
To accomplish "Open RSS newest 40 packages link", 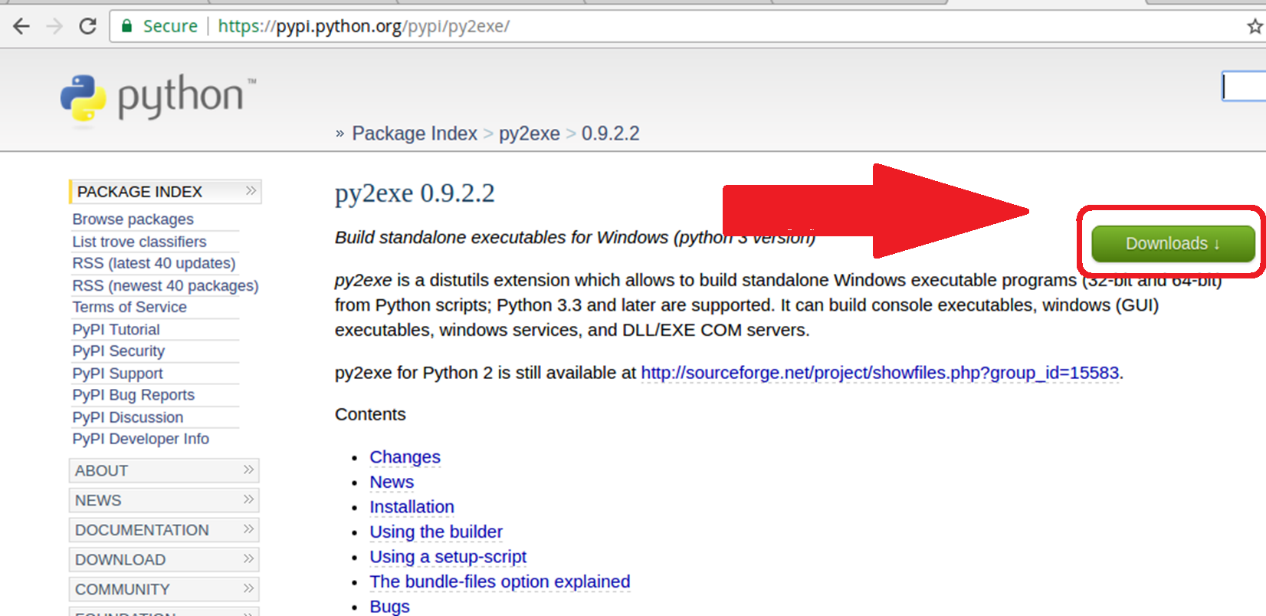I will [x=165, y=285].
